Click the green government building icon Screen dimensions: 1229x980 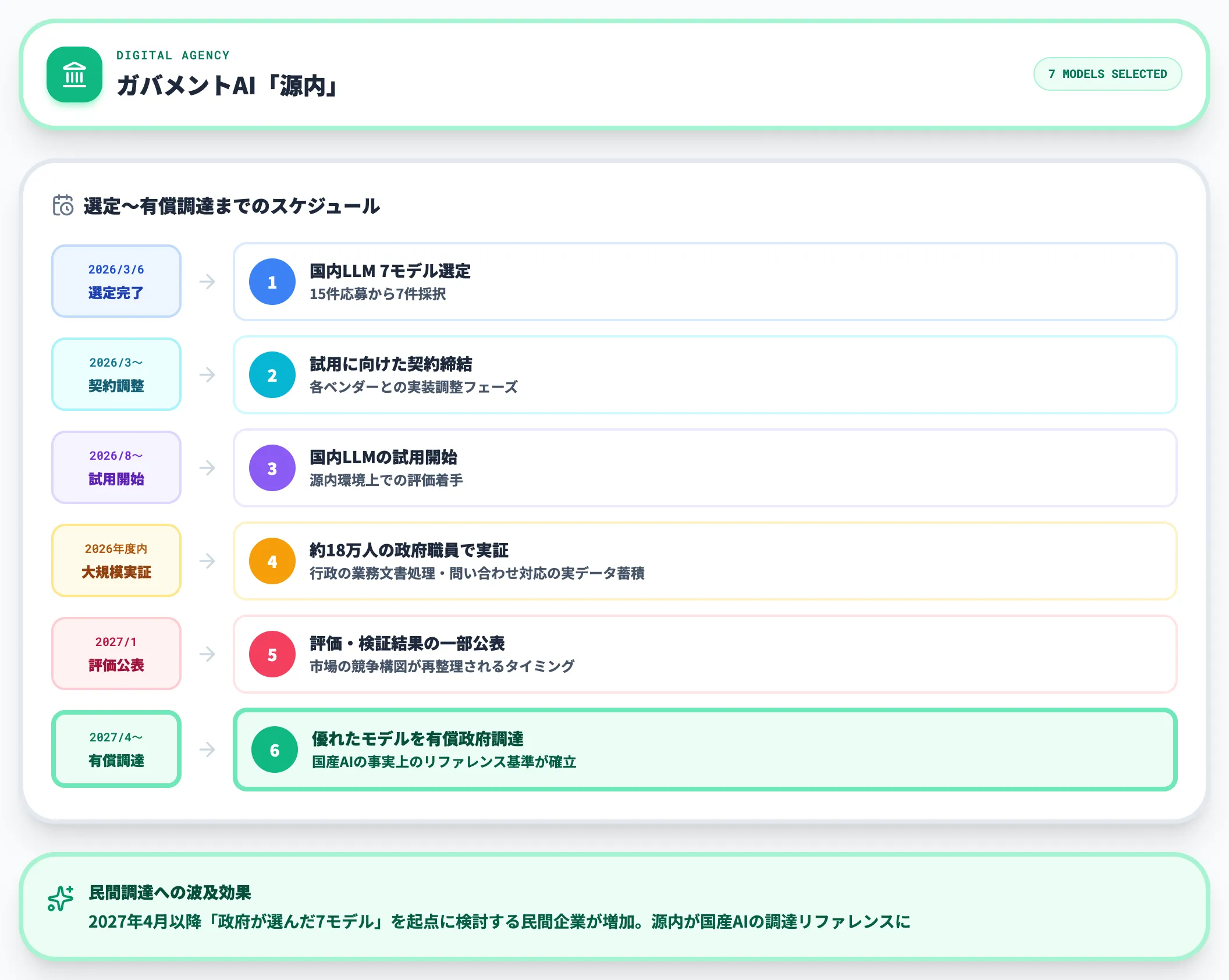point(74,74)
